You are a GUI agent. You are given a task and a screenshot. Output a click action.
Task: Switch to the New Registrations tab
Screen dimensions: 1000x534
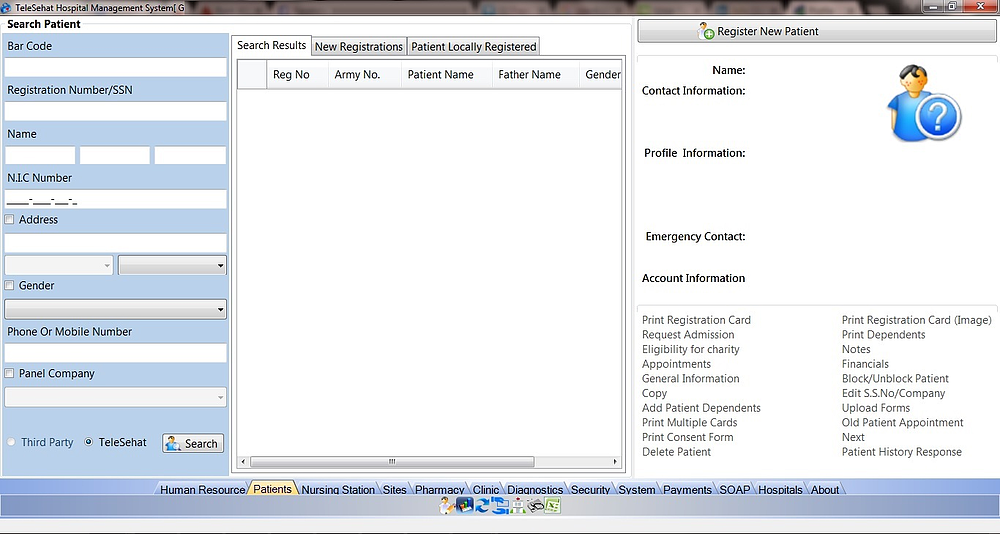point(359,47)
